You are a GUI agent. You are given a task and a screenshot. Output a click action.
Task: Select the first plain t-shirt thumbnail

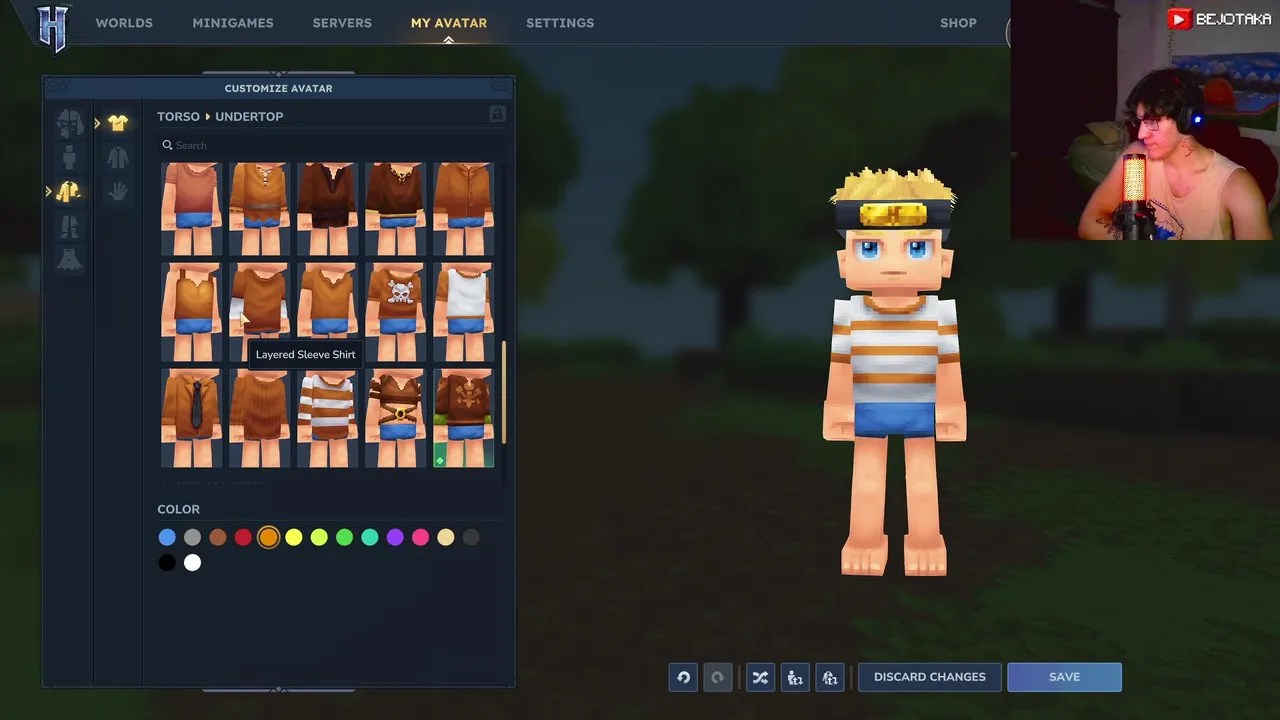click(x=192, y=208)
